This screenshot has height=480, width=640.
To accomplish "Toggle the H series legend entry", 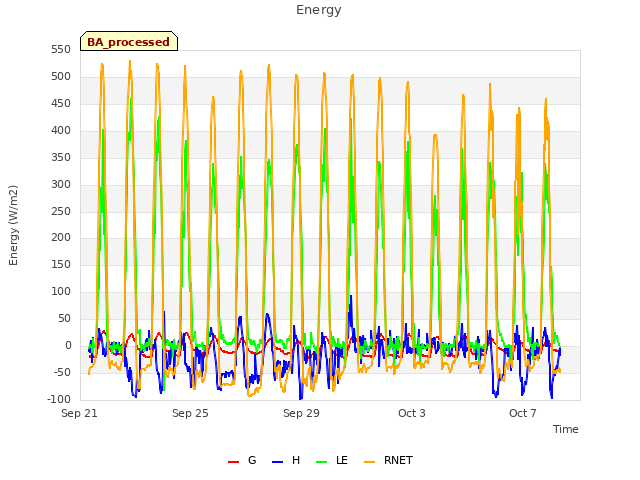I will click(x=286, y=460).
